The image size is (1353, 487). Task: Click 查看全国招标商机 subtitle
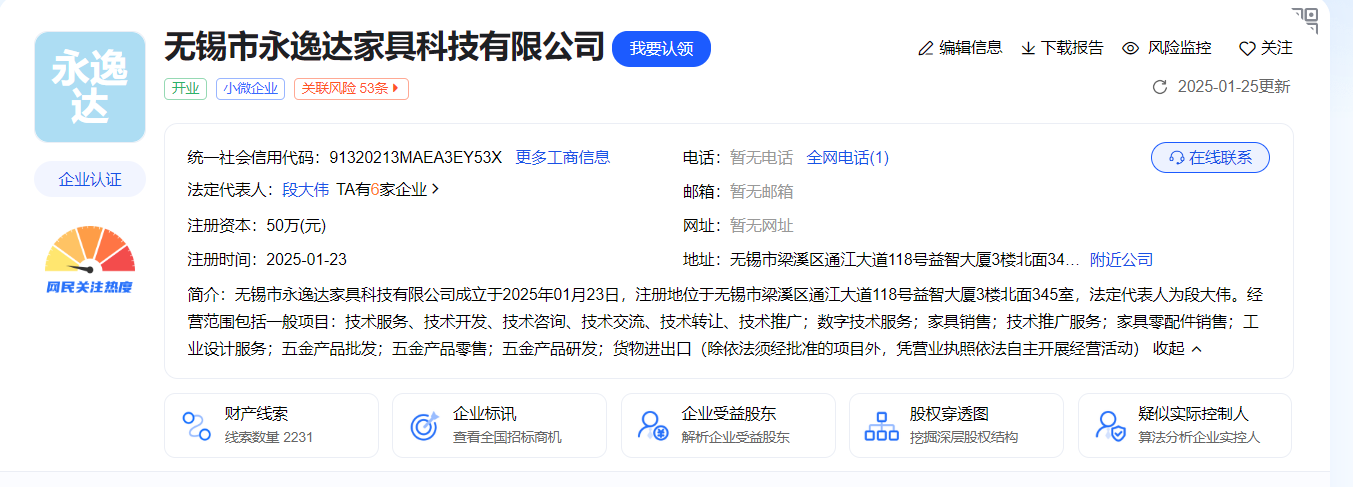pos(507,437)
